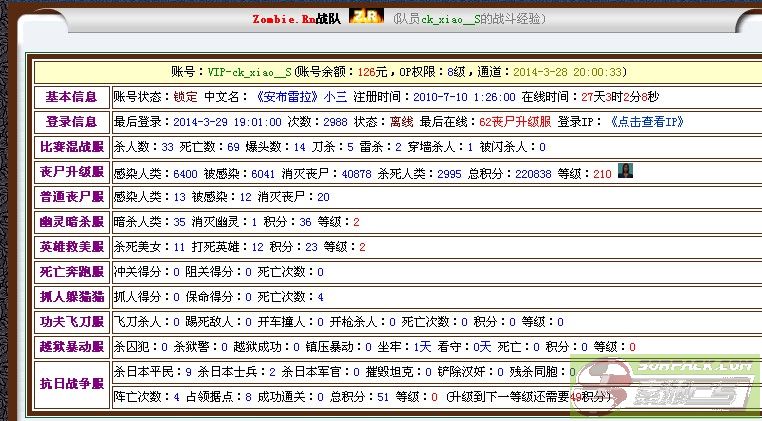
Task: Click the Z.R team logo icon
Action: pyautogui.click(x=364, y=17)
